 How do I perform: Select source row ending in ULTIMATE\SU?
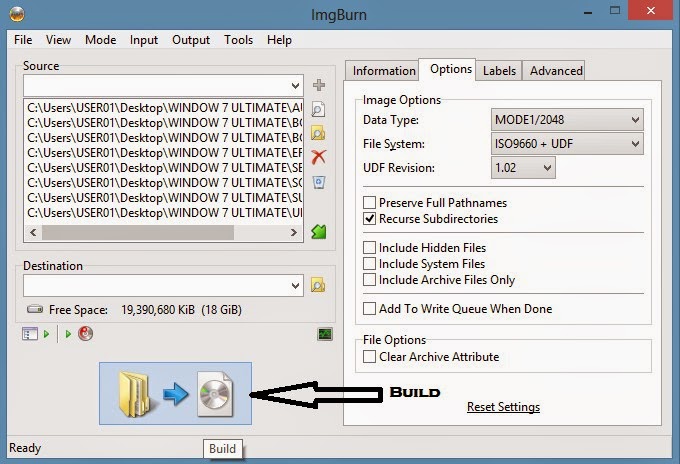(x=164, y=198)
